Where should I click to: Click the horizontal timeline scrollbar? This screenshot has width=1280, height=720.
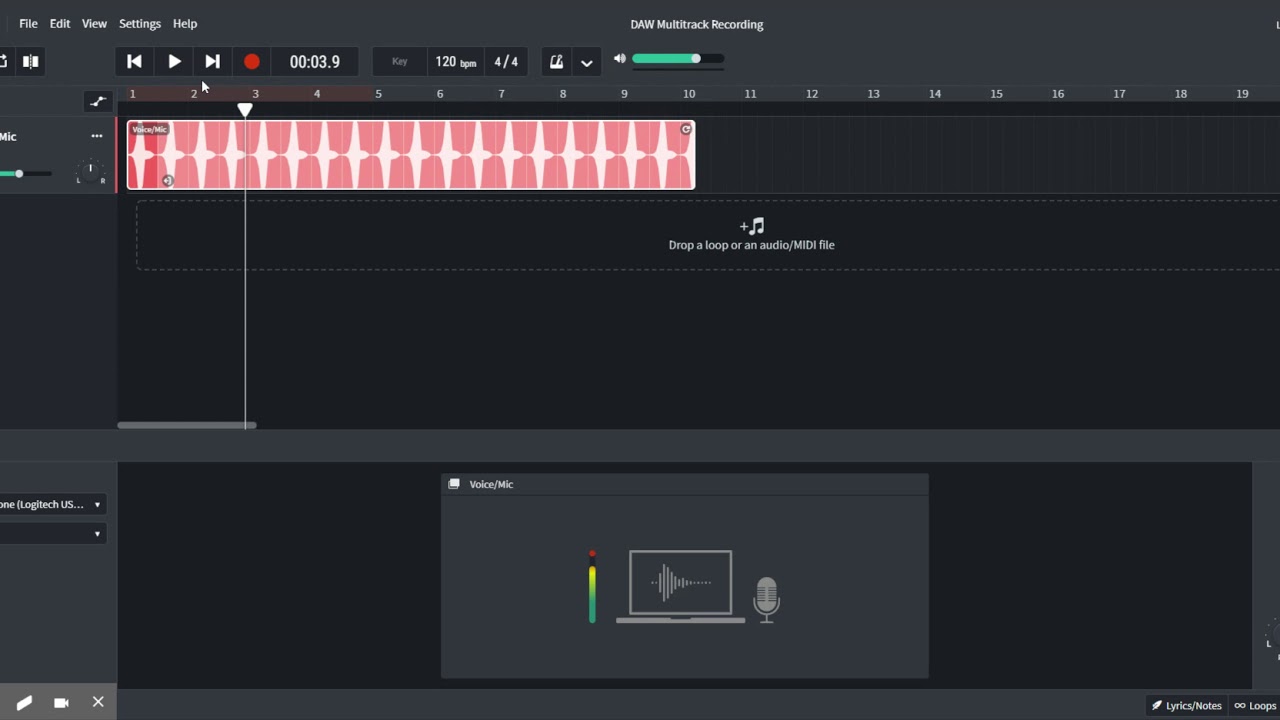pos(187,425)
